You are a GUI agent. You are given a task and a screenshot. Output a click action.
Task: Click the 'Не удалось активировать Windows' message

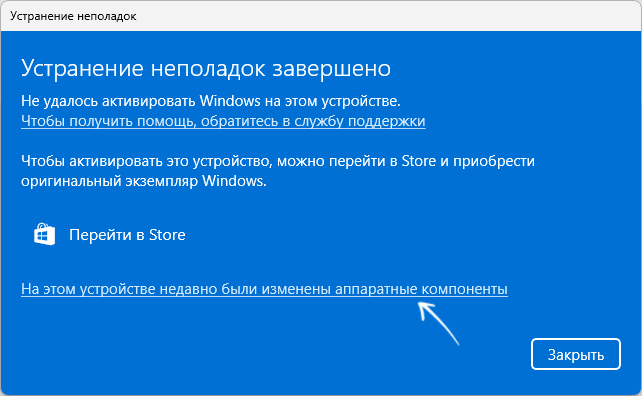pyautogui.click(x=210, y=101)
